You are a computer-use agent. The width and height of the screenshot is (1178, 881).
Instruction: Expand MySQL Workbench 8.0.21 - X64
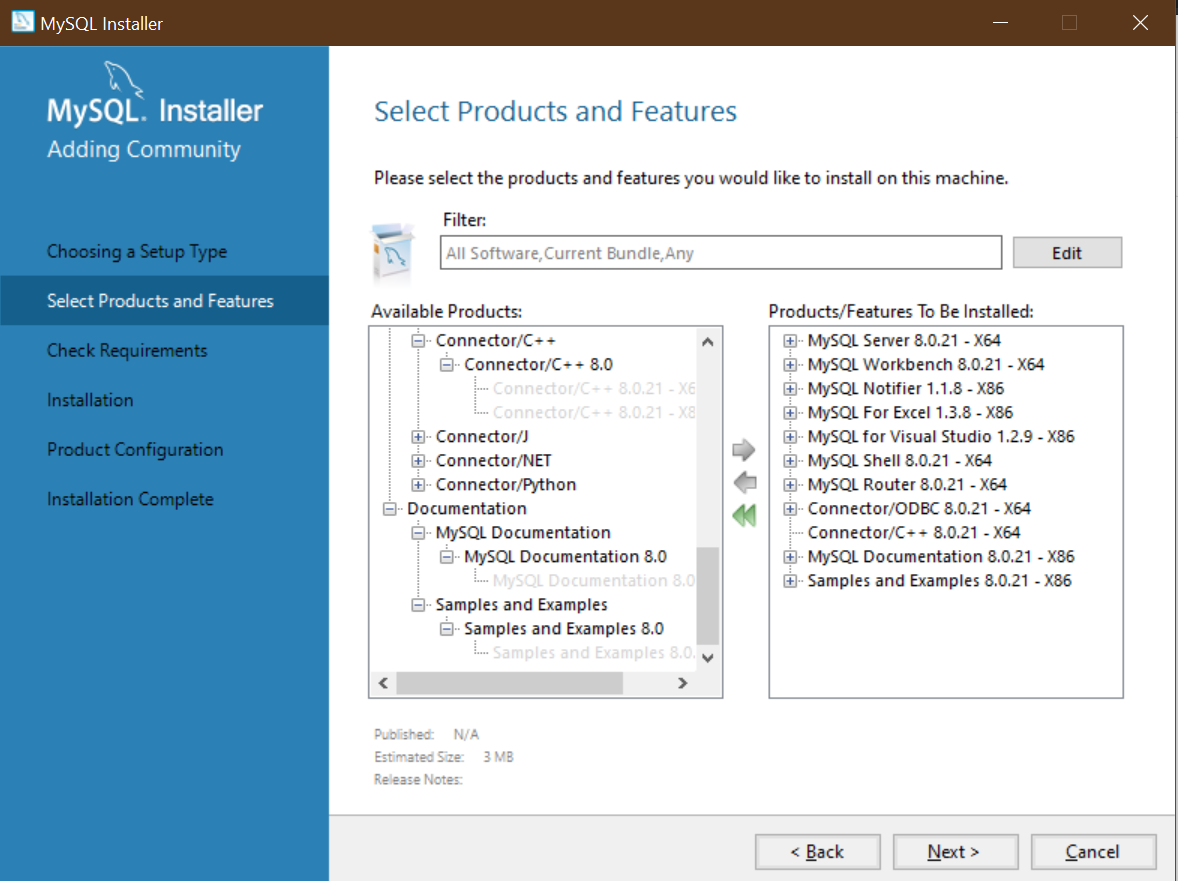tap(790, 365)
